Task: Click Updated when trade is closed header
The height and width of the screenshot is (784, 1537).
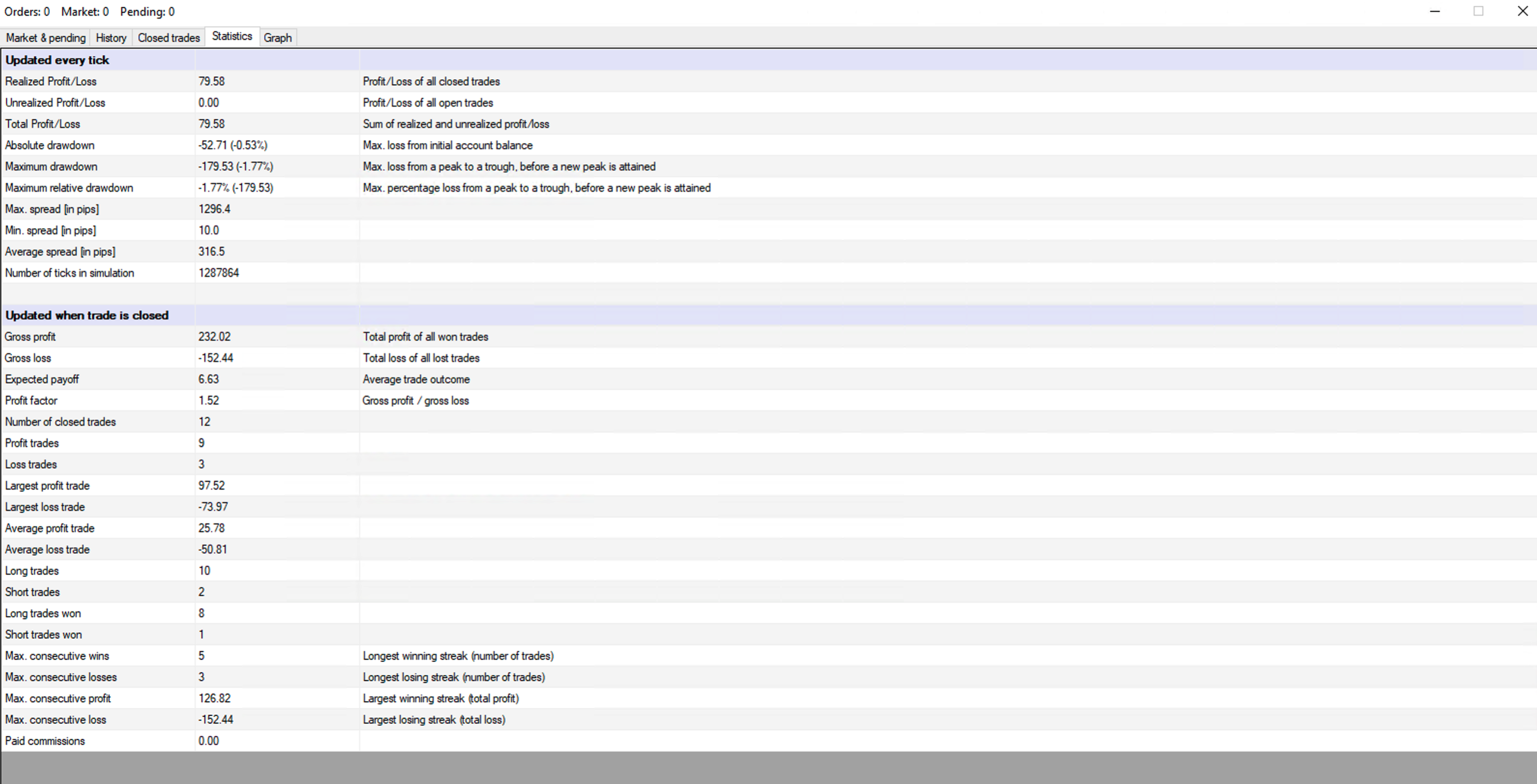Action: tap(87, 316)
